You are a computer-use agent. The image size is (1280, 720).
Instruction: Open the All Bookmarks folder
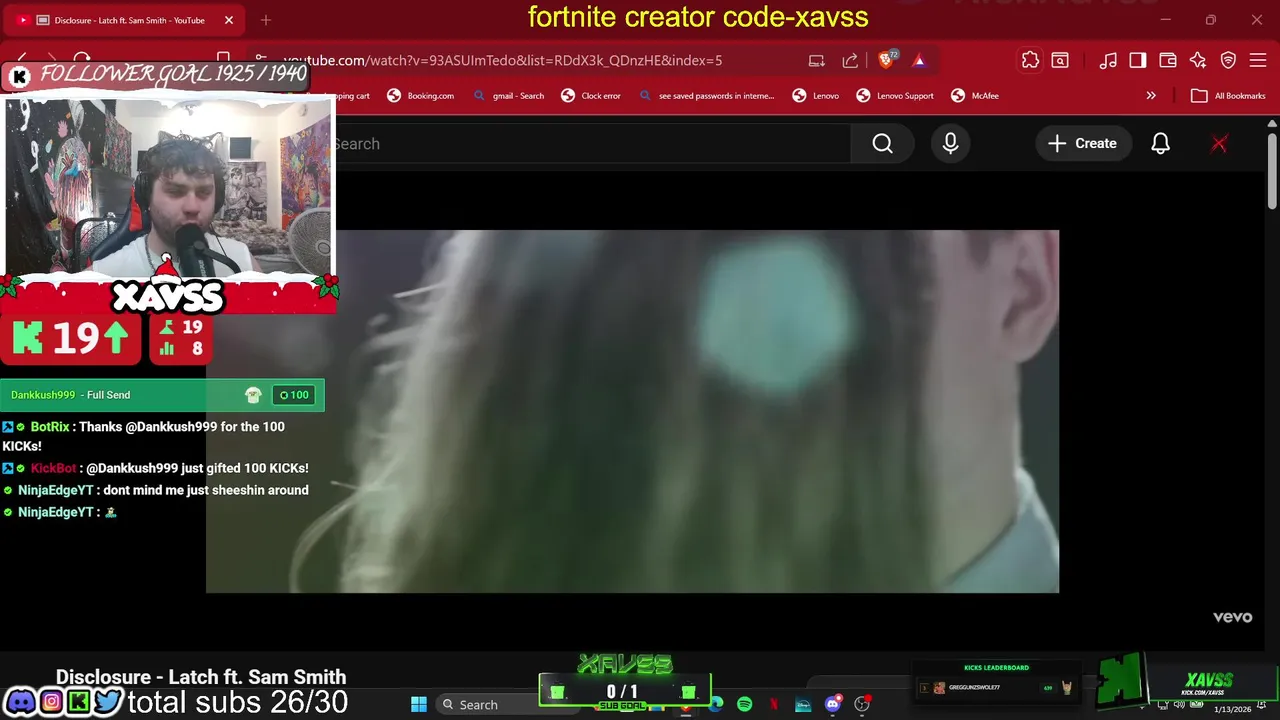1229,96
